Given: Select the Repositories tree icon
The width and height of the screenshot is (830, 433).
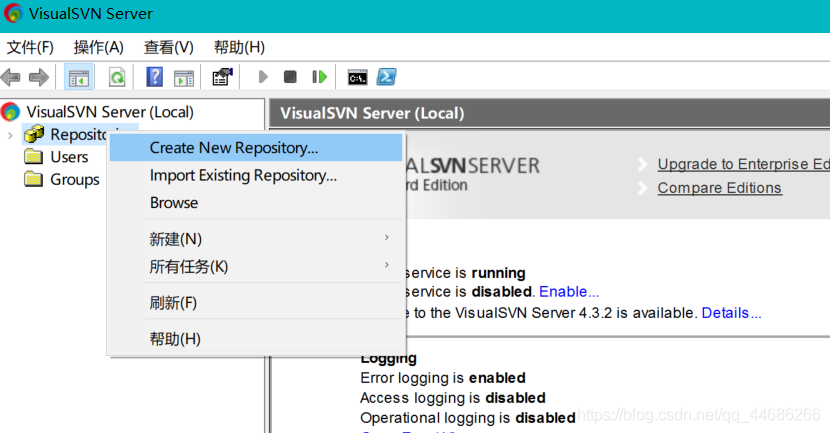Looking at the screenshot, I should [34, 134].
